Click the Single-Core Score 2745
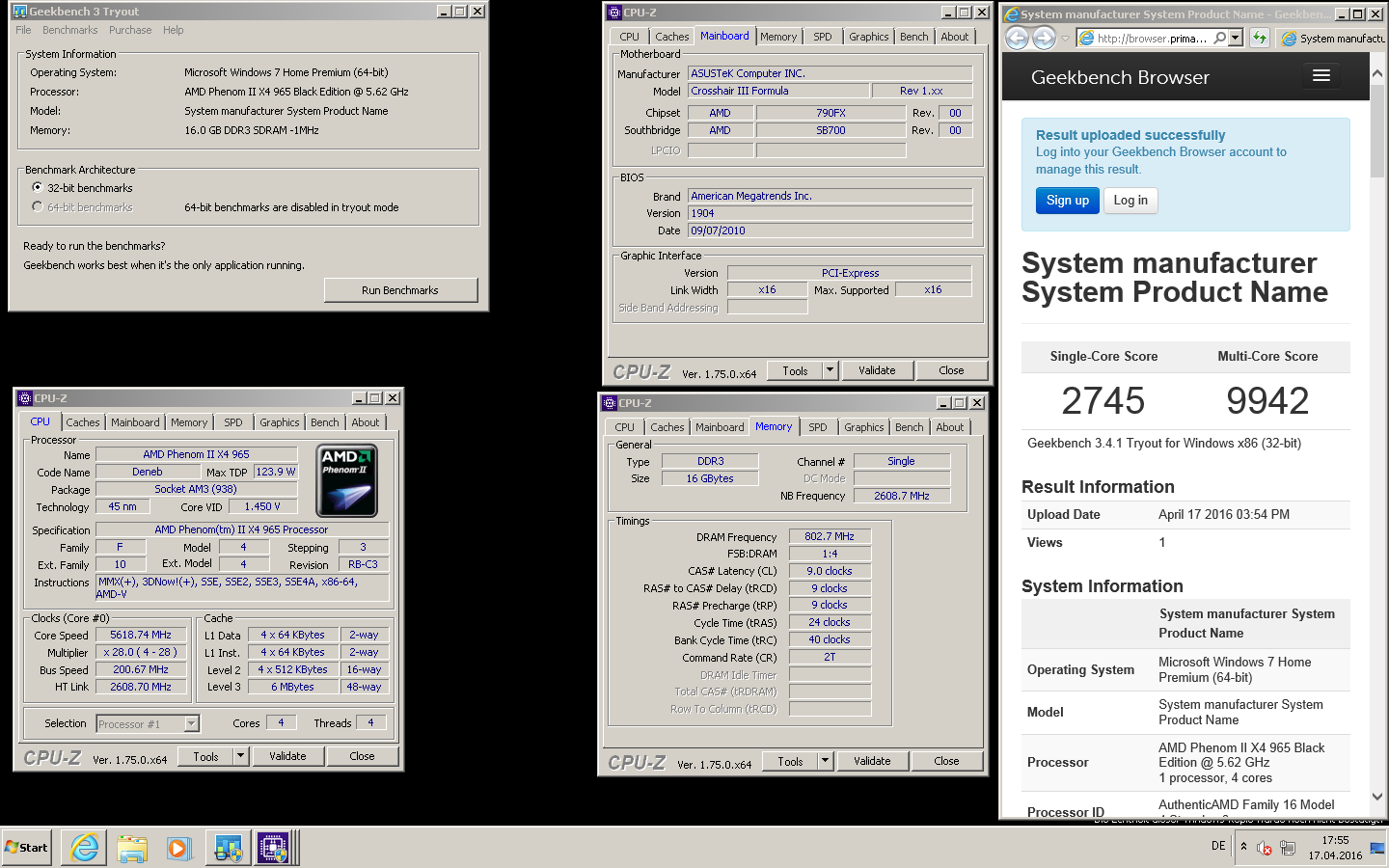The image size is (1389, 868). pyautogui.click(x=1103, y=400)
